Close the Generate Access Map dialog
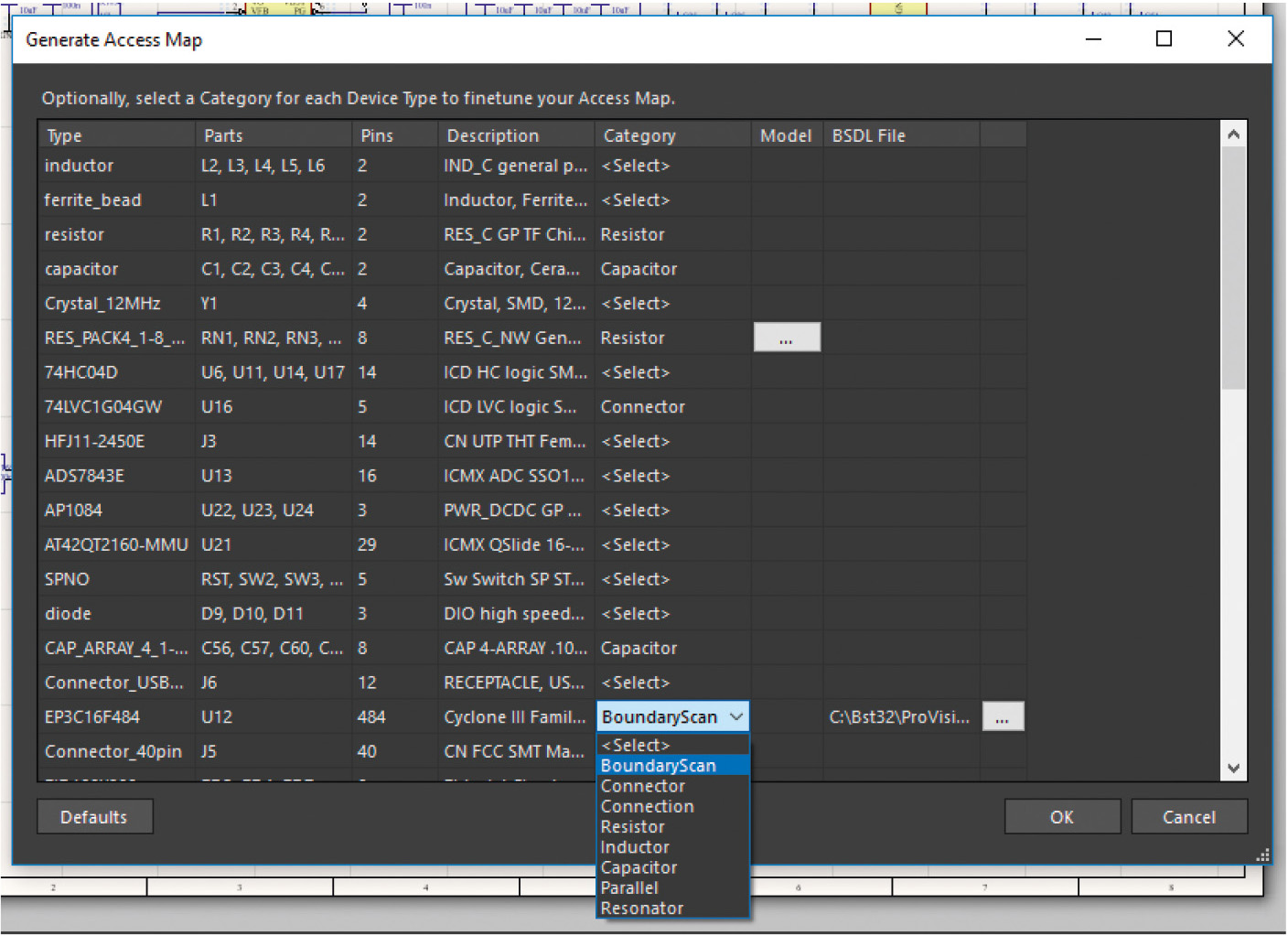This screenshot has height=936, width=1288. coord(1235,39)
